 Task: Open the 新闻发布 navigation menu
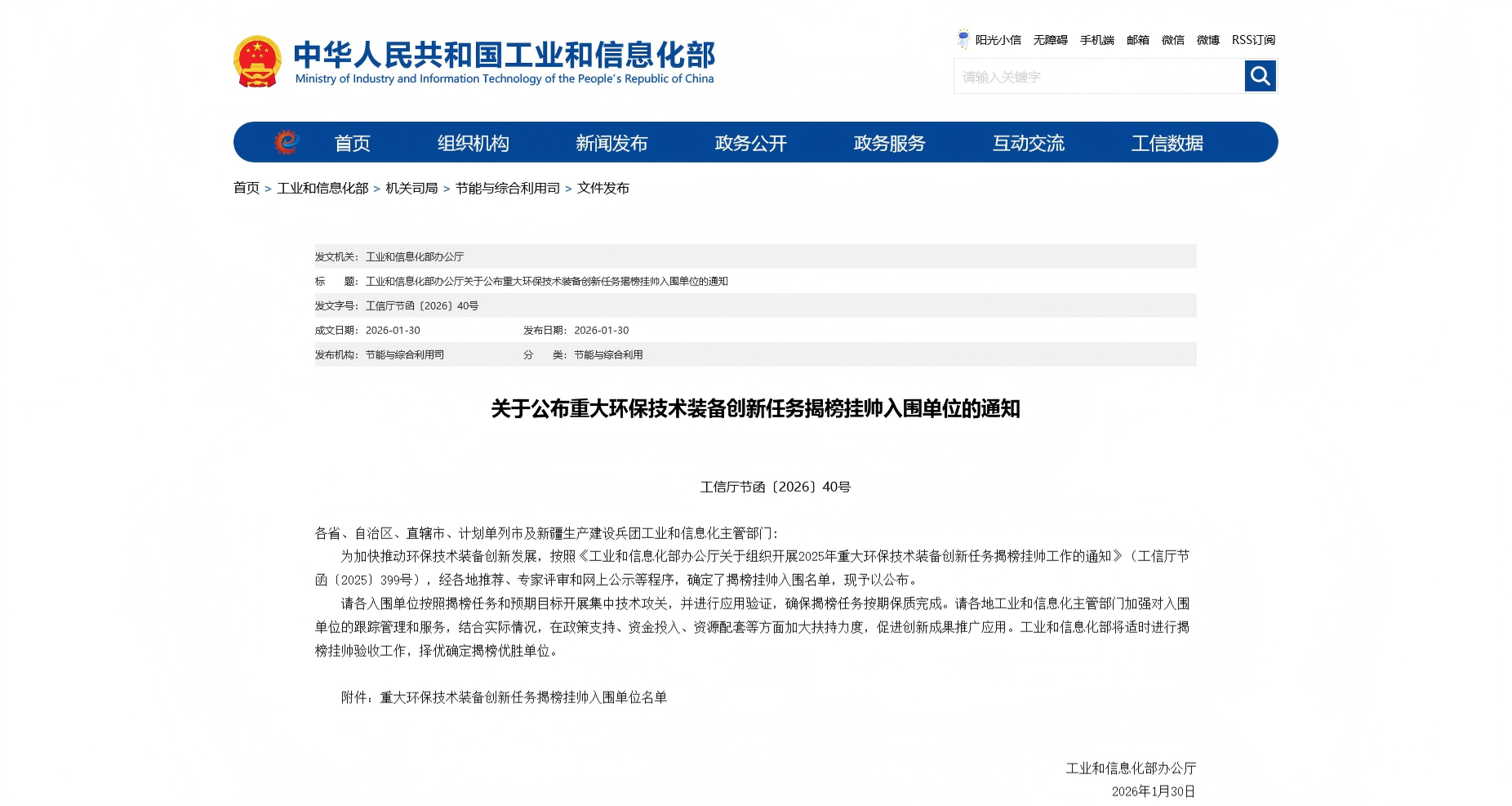611,143
